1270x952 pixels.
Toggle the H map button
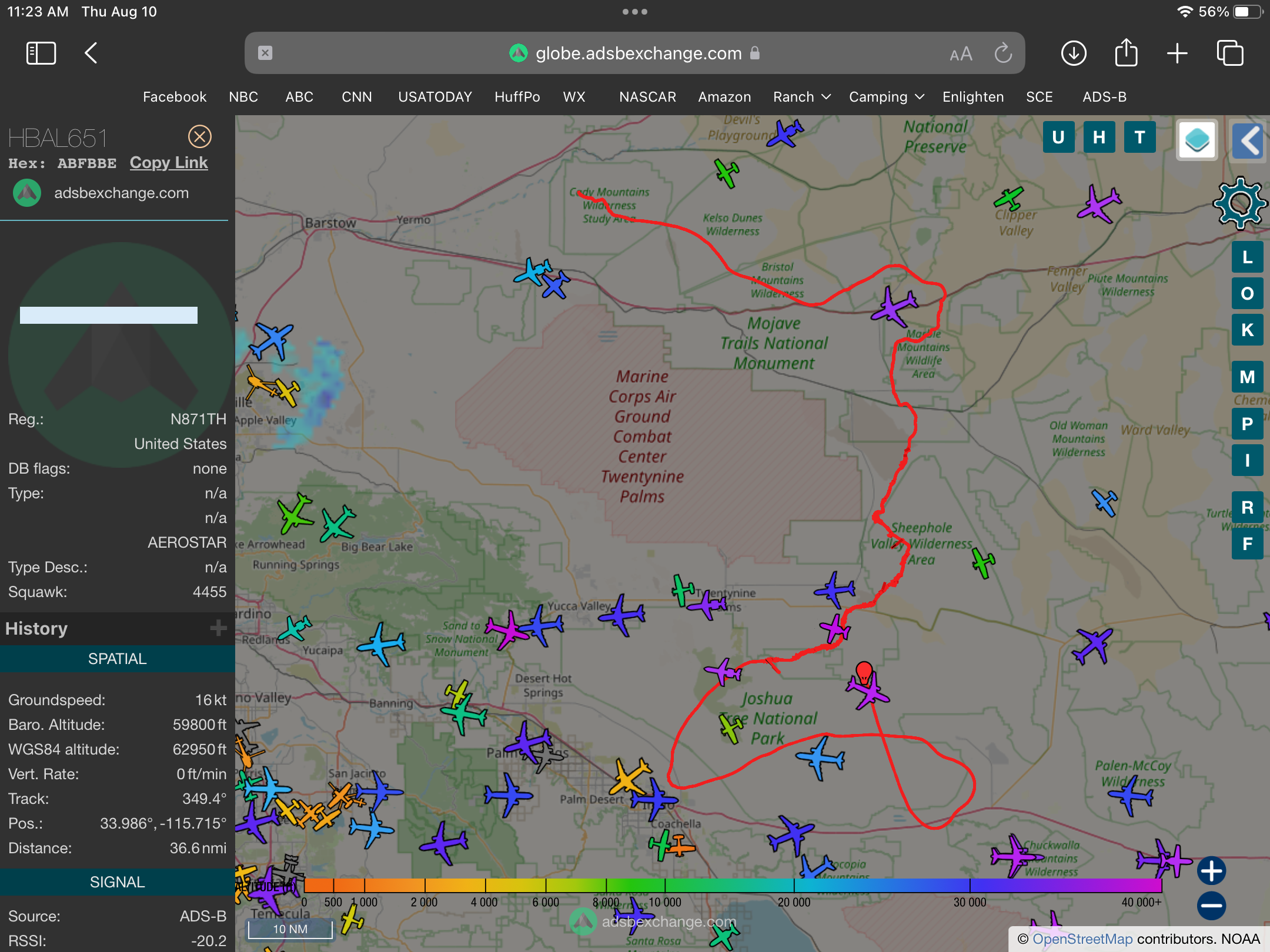click(x=1099, y=138)
